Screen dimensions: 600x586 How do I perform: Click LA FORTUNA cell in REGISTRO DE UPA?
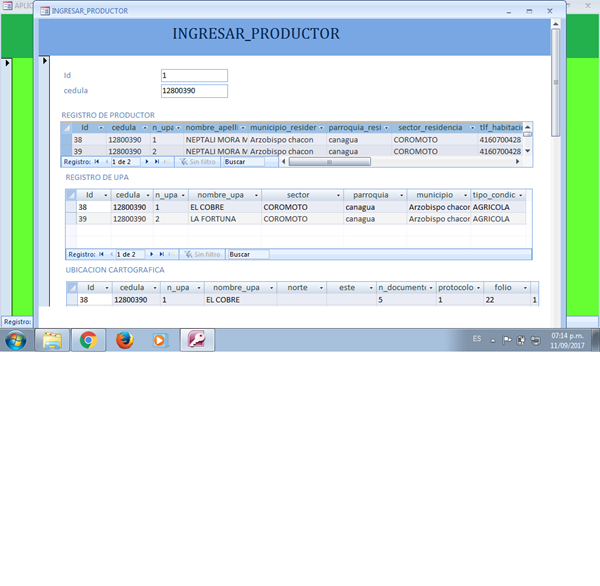click(x=225, y=219)
